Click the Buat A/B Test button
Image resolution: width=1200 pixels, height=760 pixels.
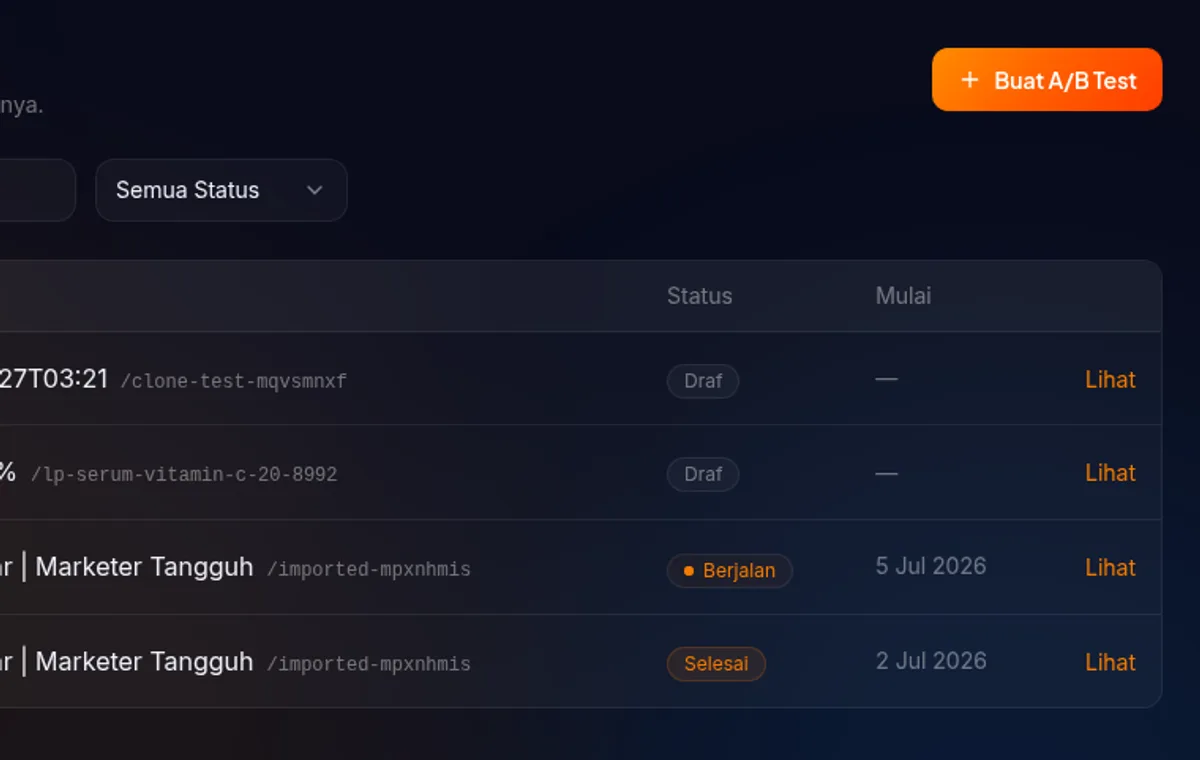coord(1047,79)
